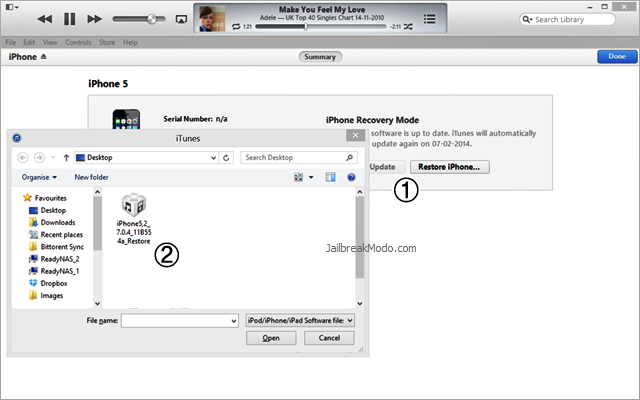Open the Organise dropdown menu
The width and height of the screenshot is (640, 400).
click(x=39, y=177)
